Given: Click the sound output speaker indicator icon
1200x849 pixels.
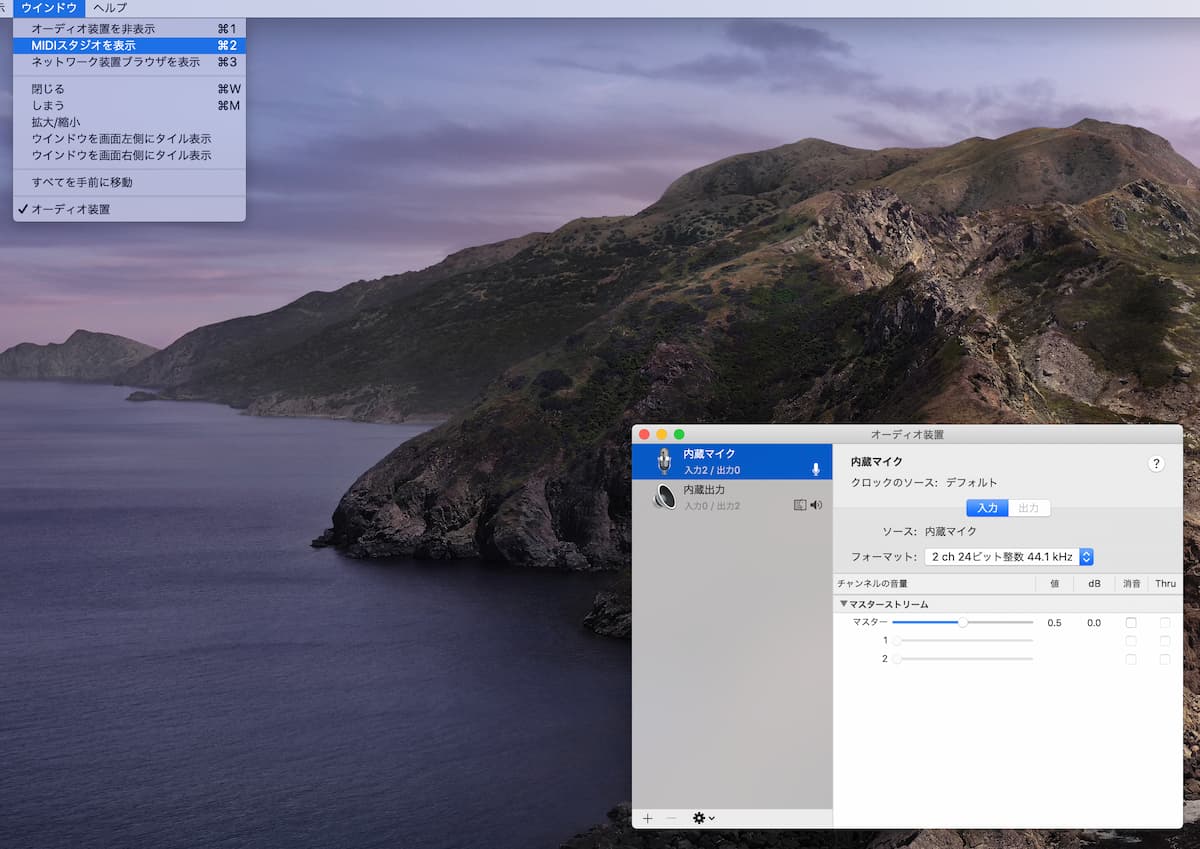Looking at the screenshot, I should click(816, 505).
